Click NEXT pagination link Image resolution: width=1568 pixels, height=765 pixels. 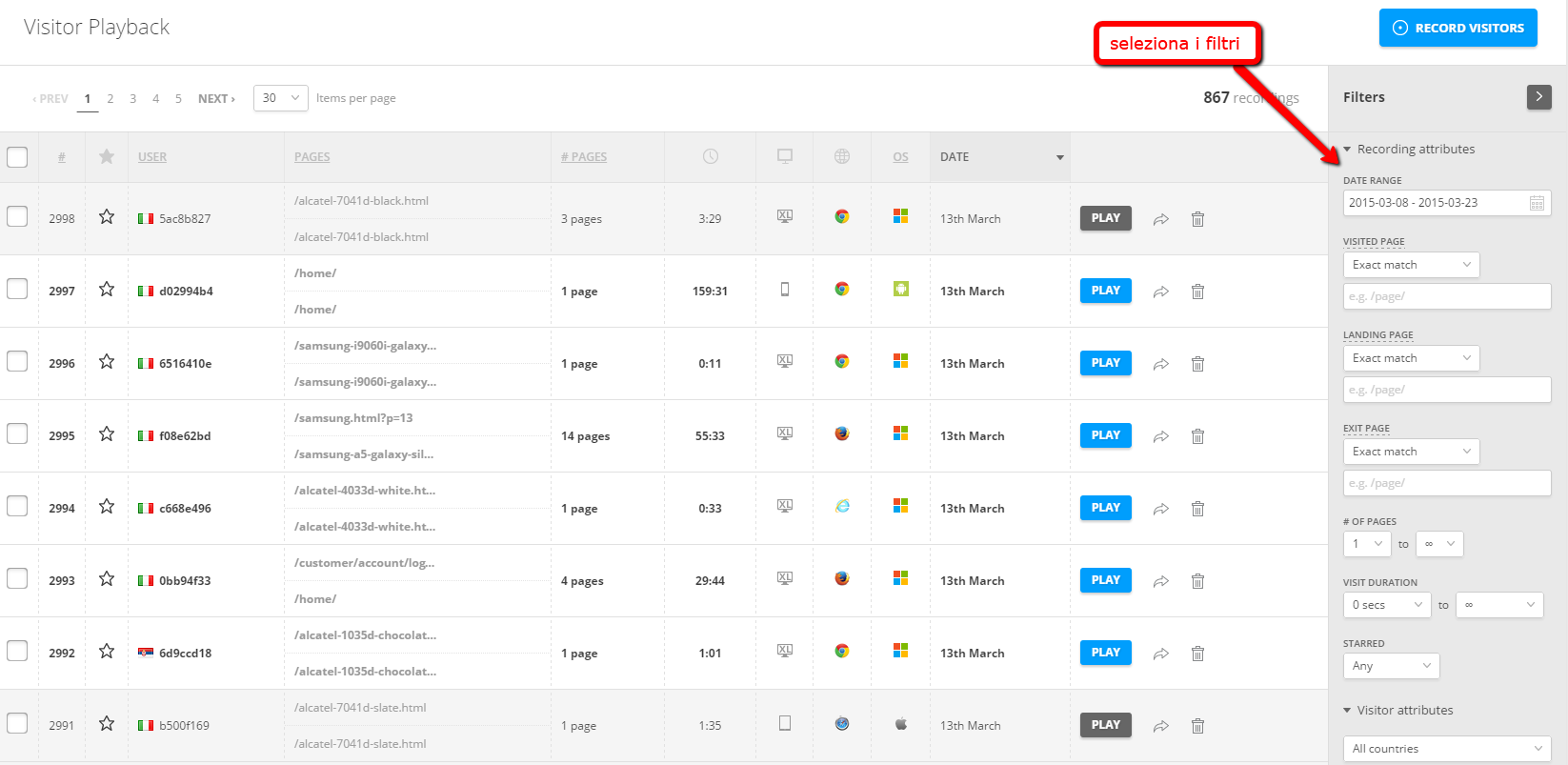click(216, 99)
